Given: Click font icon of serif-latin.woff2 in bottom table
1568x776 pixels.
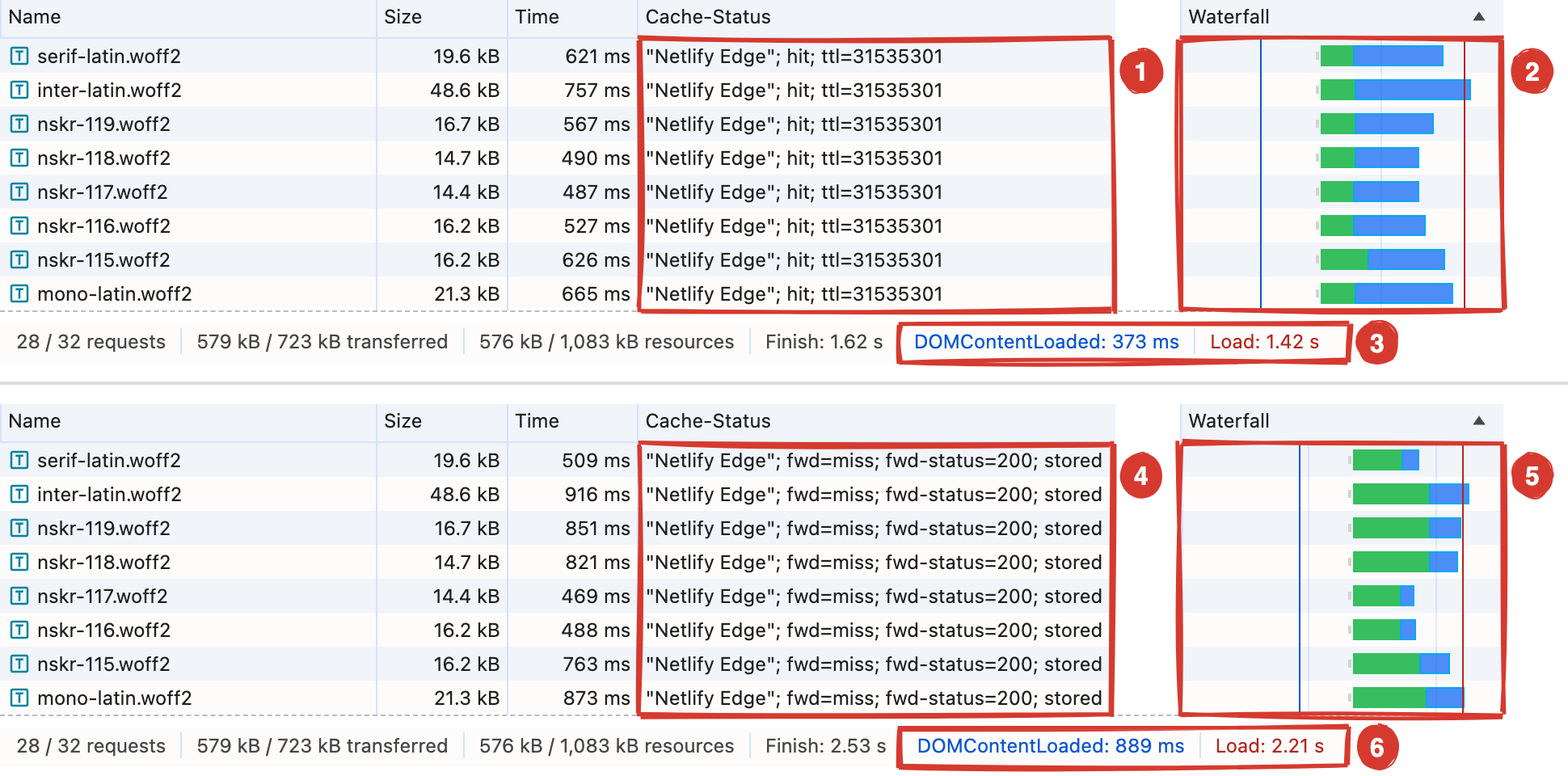Looking at the screenshot, I should point(19,460).
